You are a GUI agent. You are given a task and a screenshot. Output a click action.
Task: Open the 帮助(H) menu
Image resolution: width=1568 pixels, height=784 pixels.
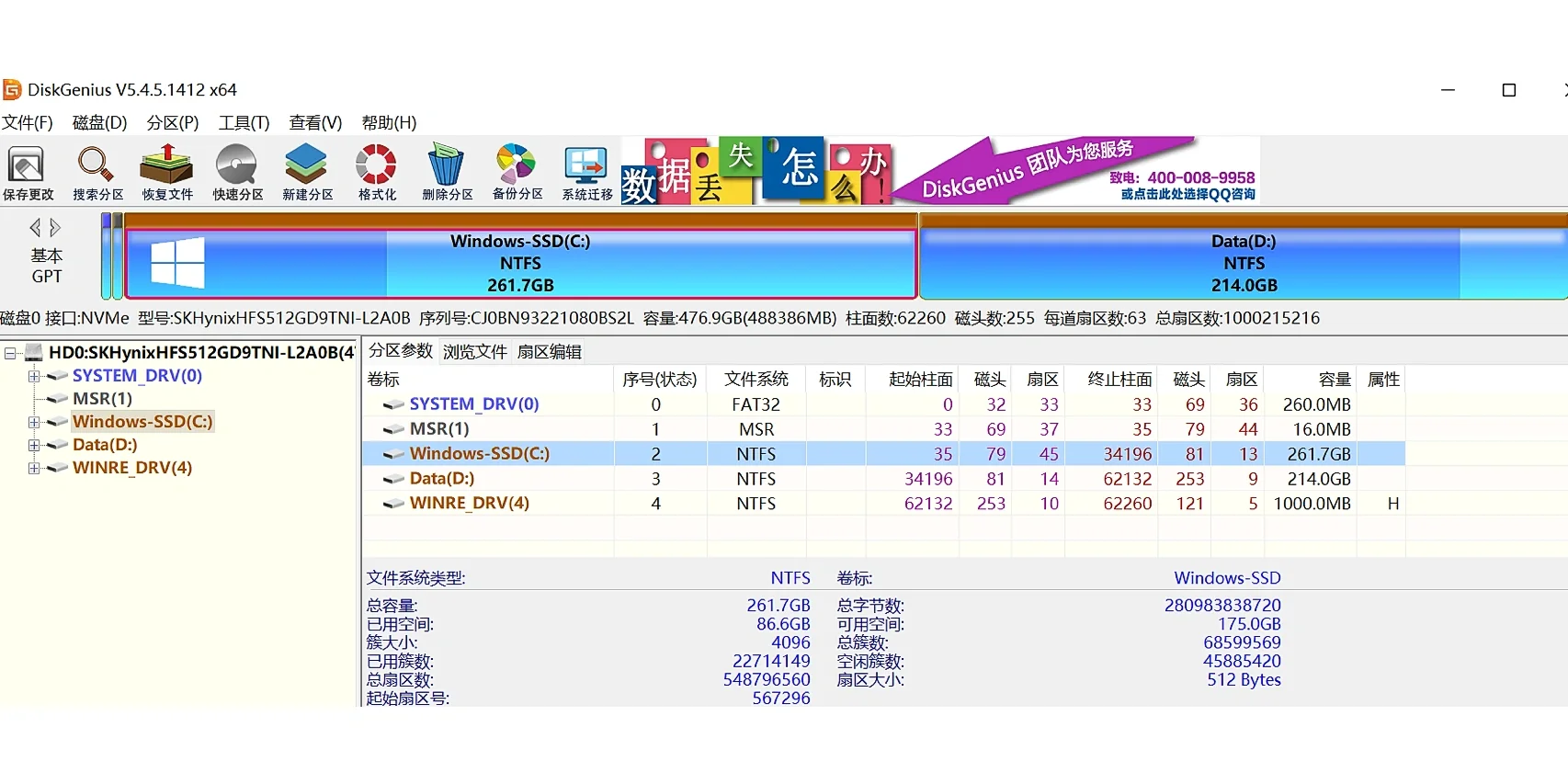pyautogui.click(x=389, y=123)
